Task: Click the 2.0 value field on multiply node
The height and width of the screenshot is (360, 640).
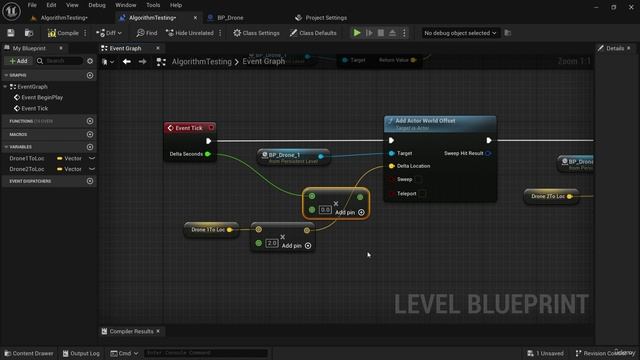Action: point(272,243)
